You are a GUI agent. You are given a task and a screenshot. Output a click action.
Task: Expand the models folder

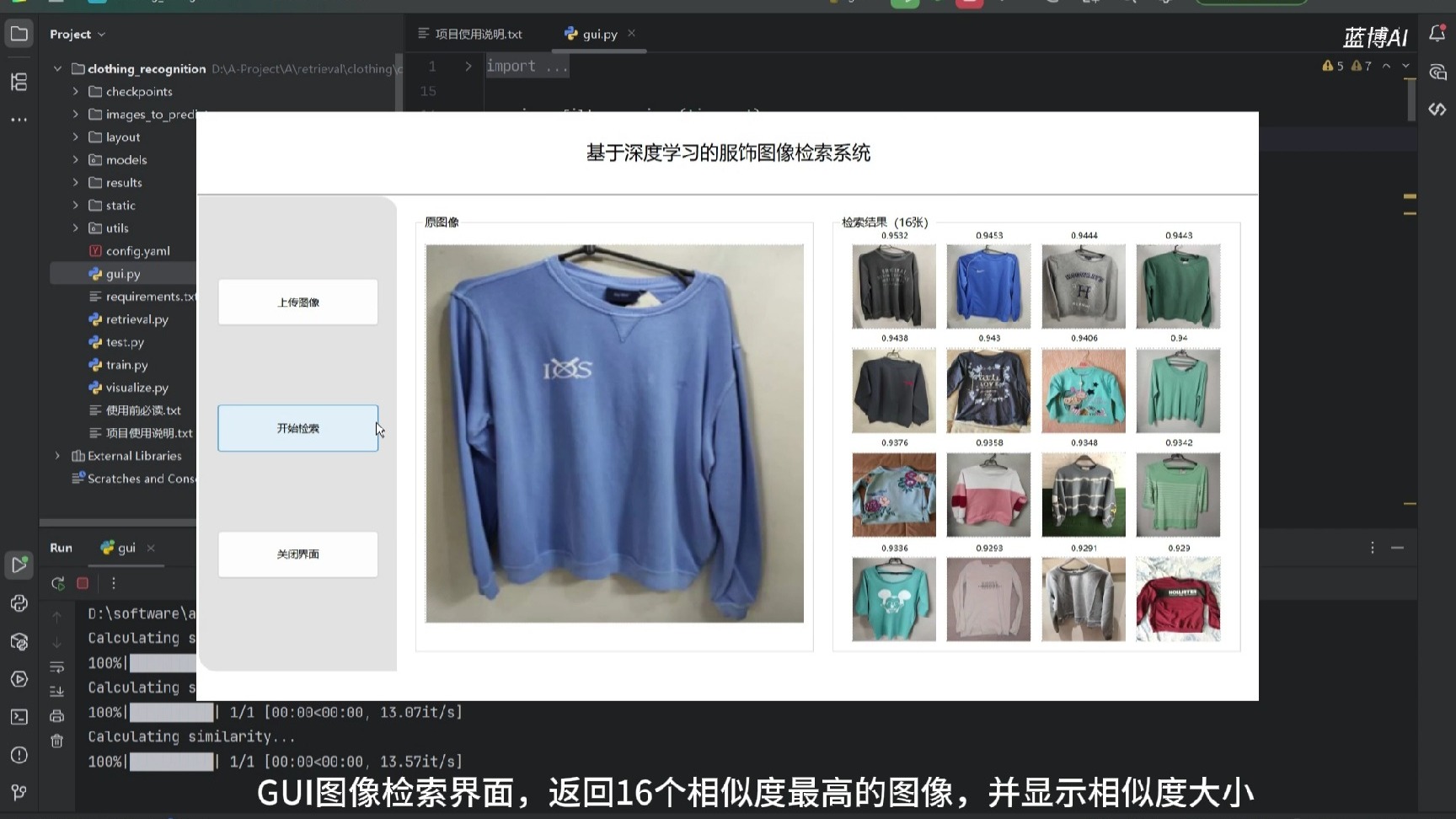[x=75, y=160]
